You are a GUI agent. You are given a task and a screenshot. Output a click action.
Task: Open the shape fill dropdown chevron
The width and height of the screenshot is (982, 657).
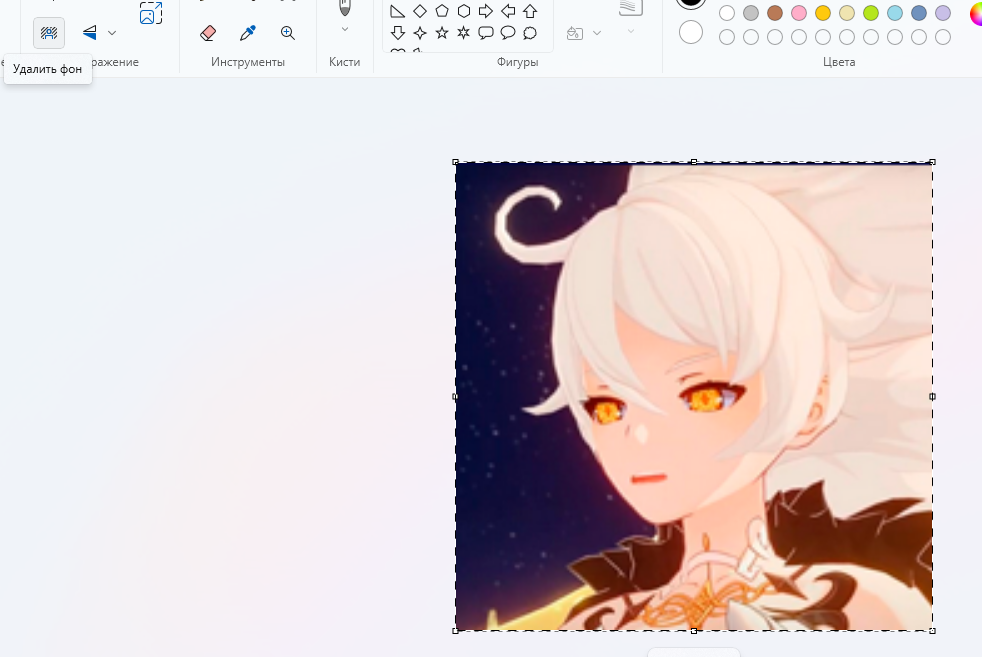[597, 33]
